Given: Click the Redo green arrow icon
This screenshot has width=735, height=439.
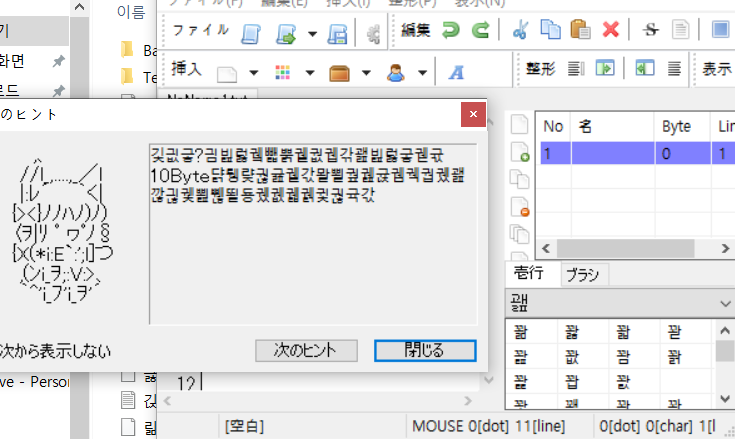Looking at the screenshot, I should click(x=480, y=31).
